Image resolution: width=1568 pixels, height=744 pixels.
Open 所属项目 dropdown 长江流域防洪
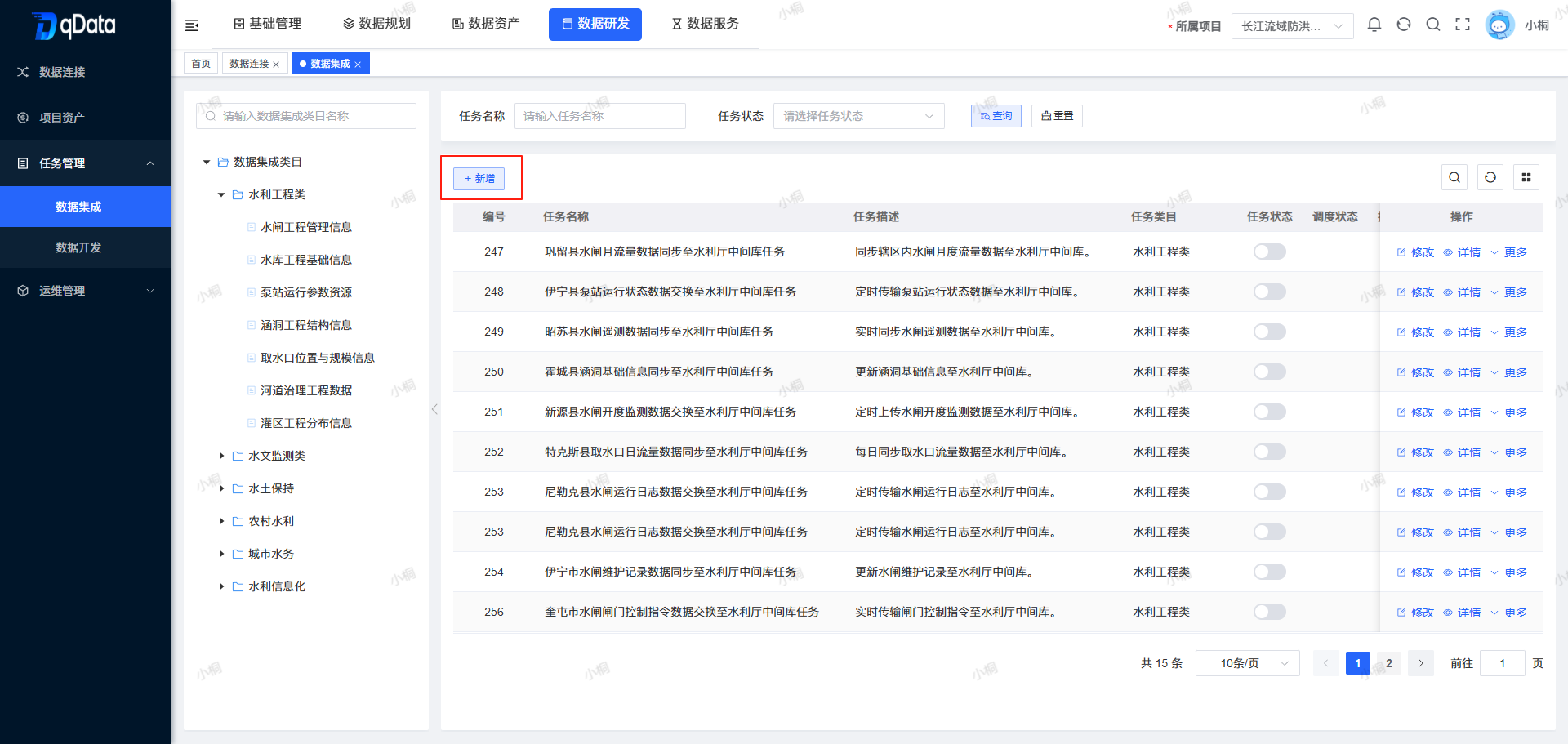pyautogui.click(x=1292, y=26)
